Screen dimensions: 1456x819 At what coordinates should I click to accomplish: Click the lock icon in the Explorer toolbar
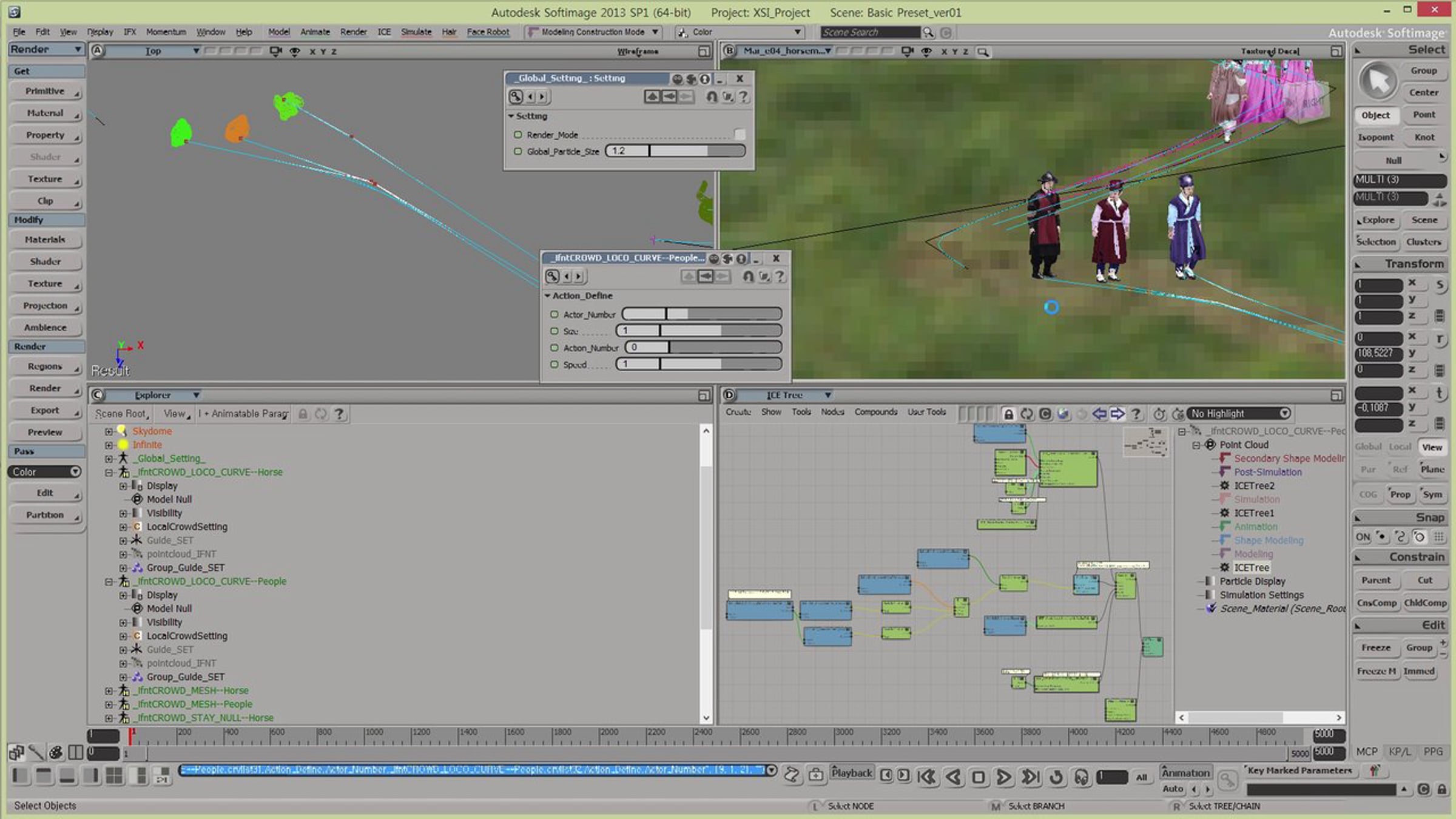(x=303, y=414)
